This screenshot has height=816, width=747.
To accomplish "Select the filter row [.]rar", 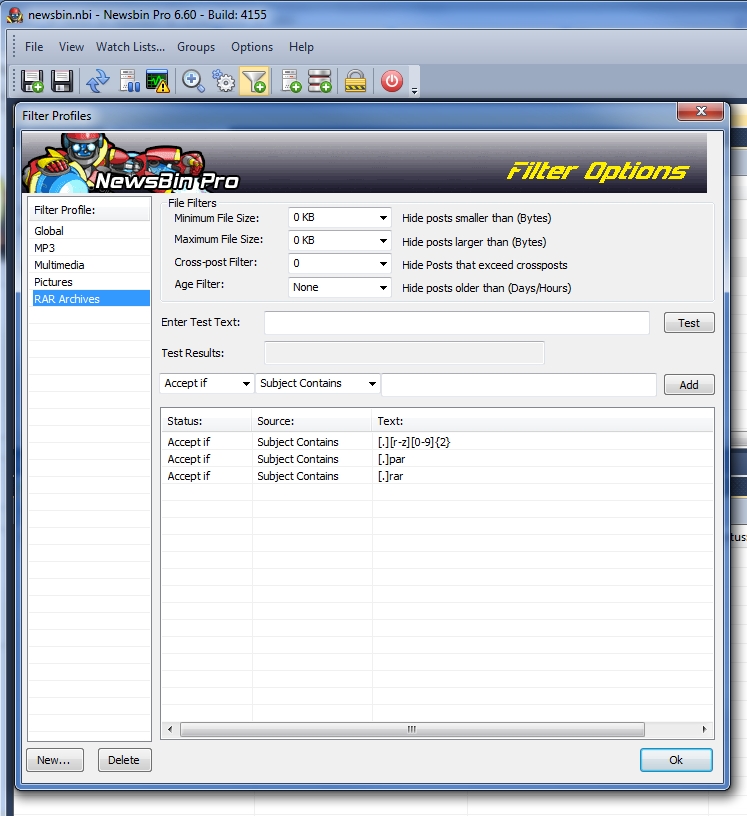I will pyautogui.click(x=437, y=476).
